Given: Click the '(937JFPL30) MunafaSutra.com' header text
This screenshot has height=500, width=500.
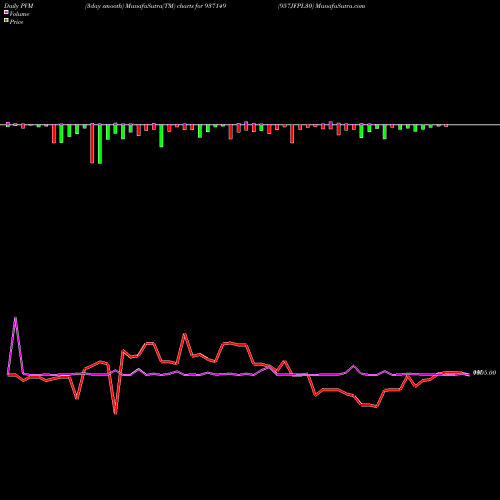Looking at the screenshot, I should [x=321, y=6].
